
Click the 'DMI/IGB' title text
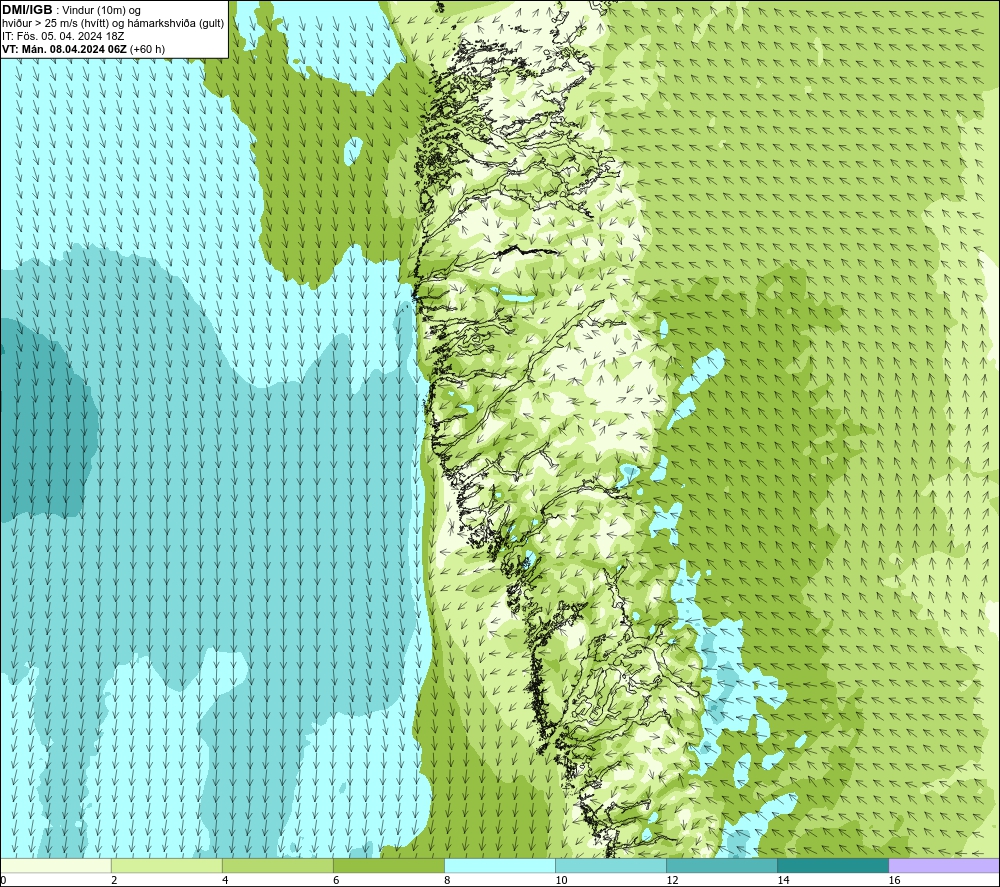pos(27,10)
